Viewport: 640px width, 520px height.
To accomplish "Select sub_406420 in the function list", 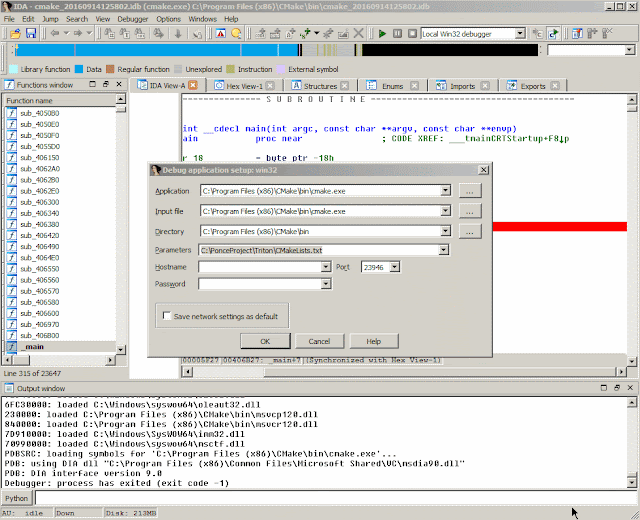I will (x=40, y=236).
